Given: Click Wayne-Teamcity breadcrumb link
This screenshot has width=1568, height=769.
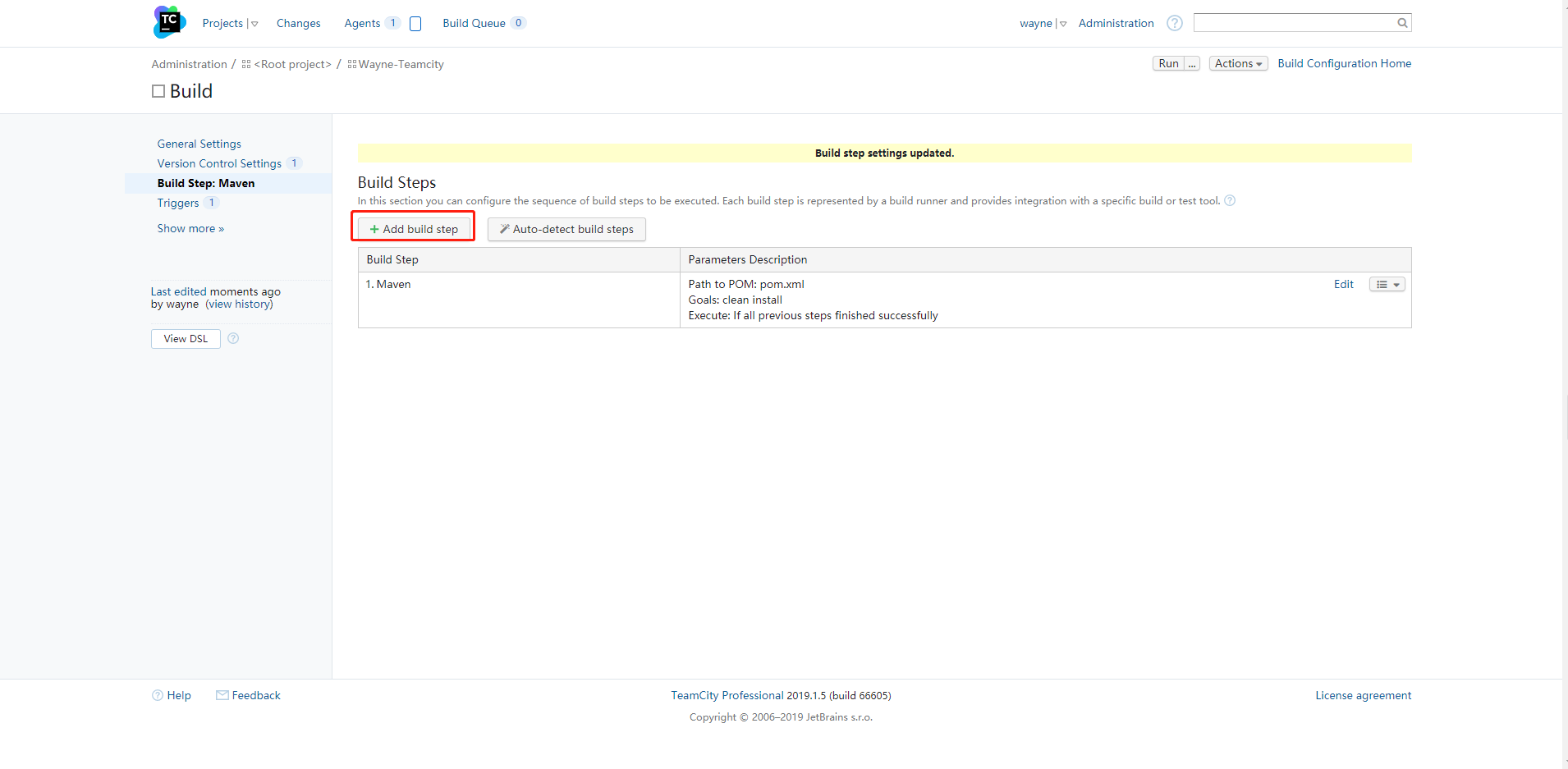Looking at the screenshot, I should [x=401, y=64].
